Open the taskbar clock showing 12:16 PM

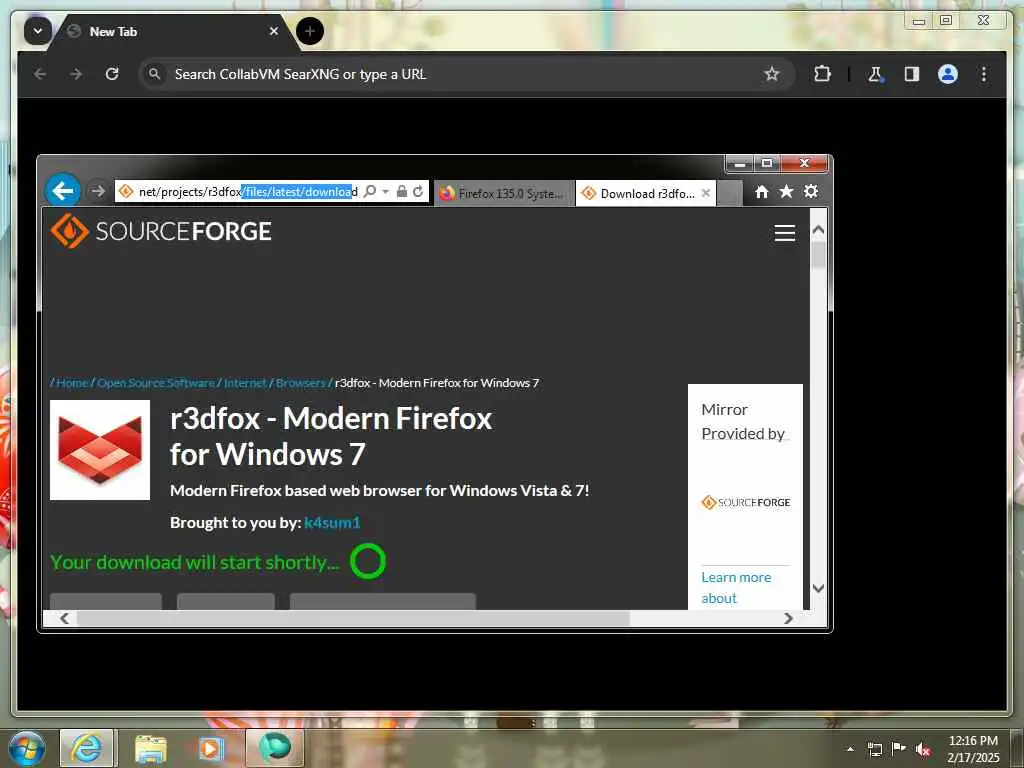(973, 749)
